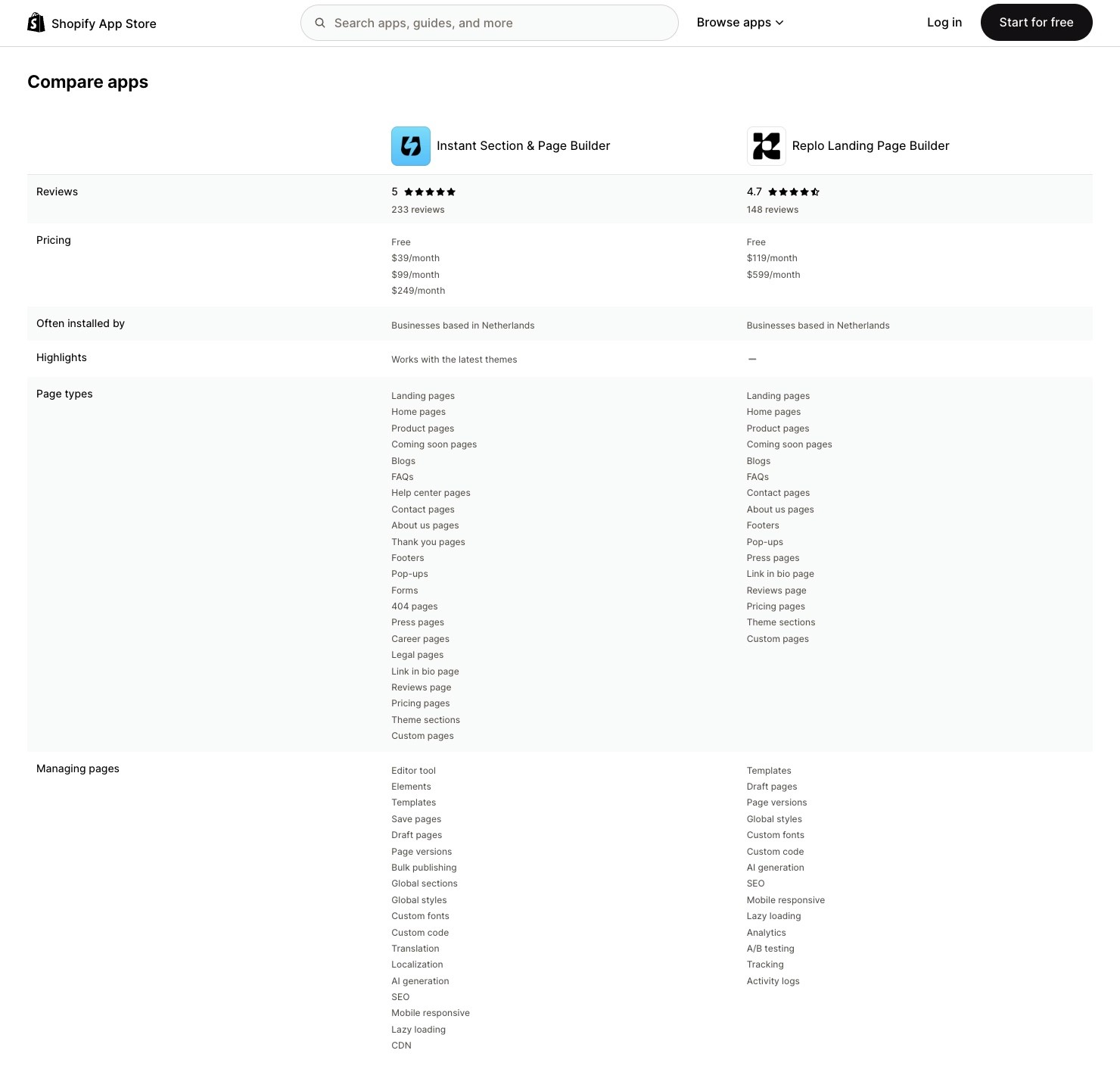Click the Start for free button
1120x1069 pixels.
point(1036,22)
